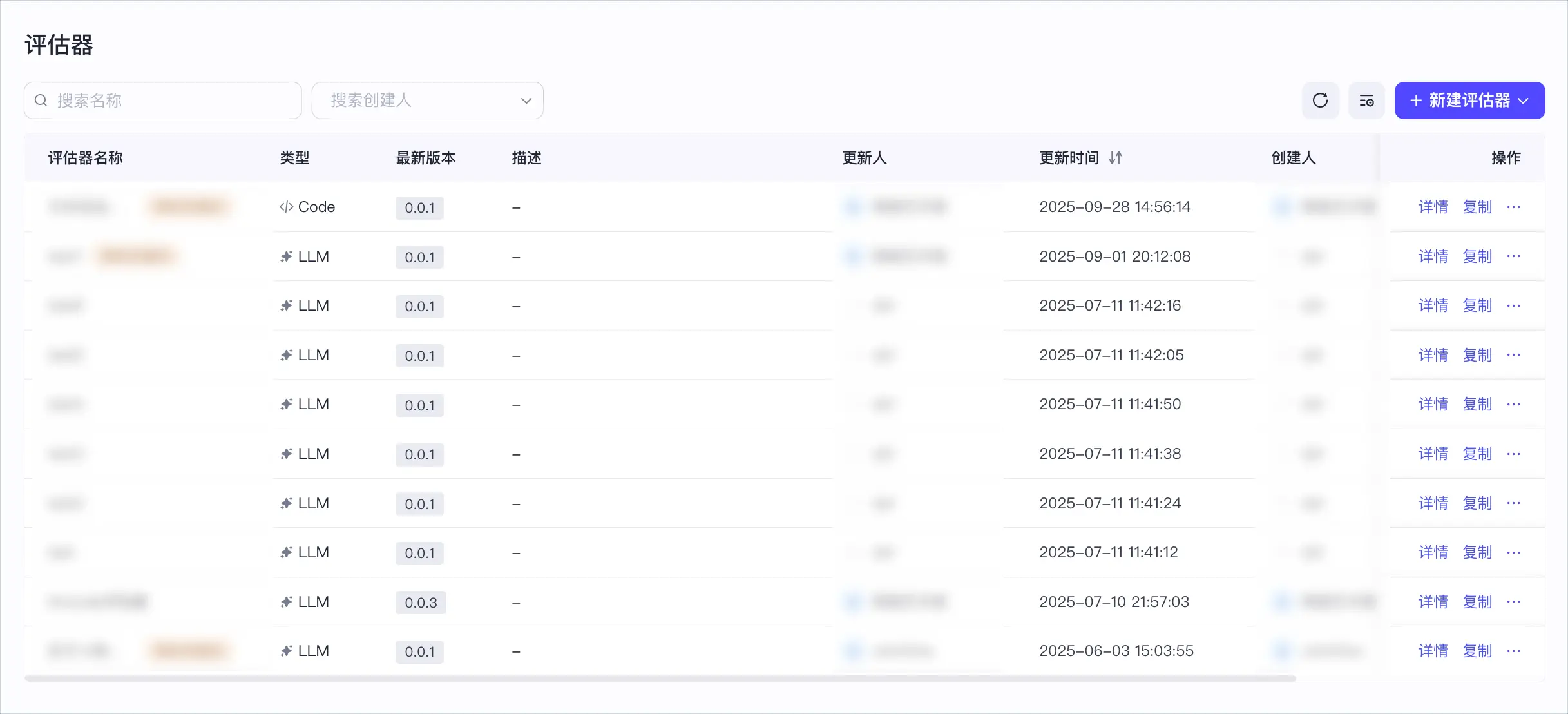The image size is (1568, 714).
Task: Open 详情 for the 2025-07-11 11:41:38 row
Action: [x=1433, y=454]
